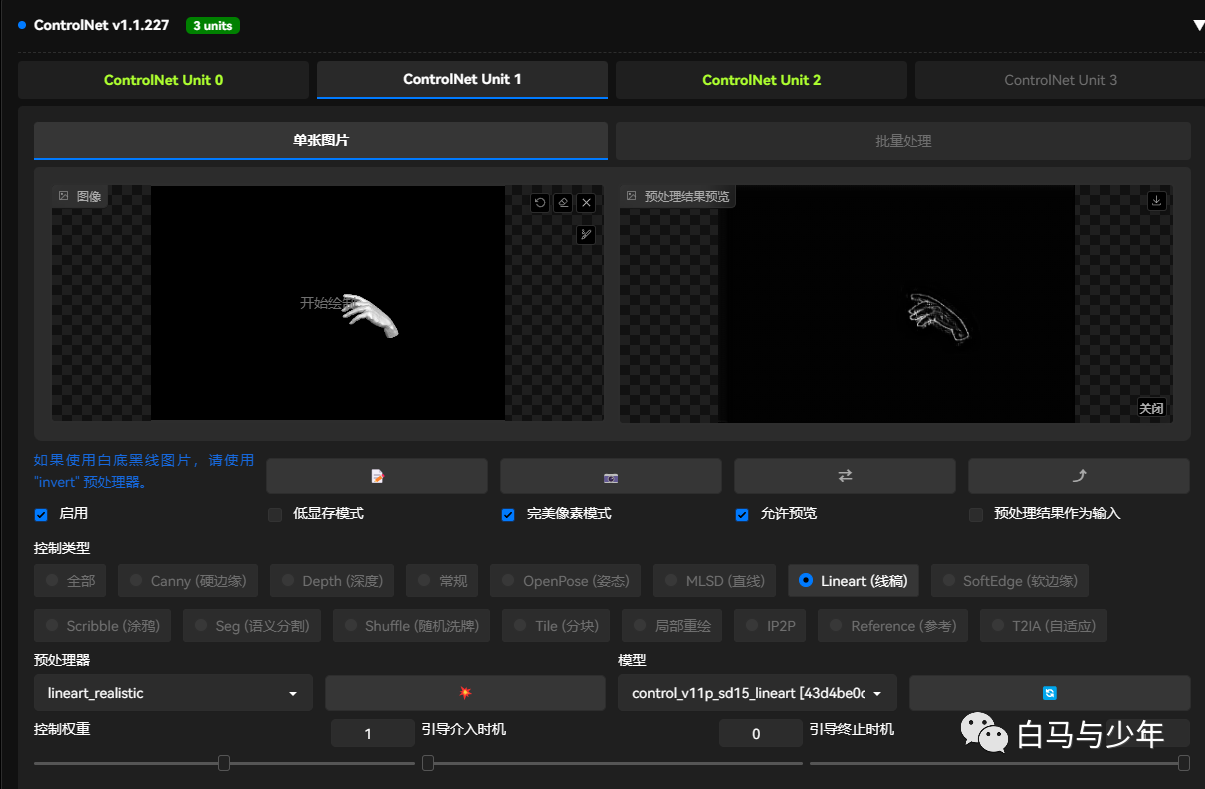Select the Lineart (线稿) control type

click(806, 581)
